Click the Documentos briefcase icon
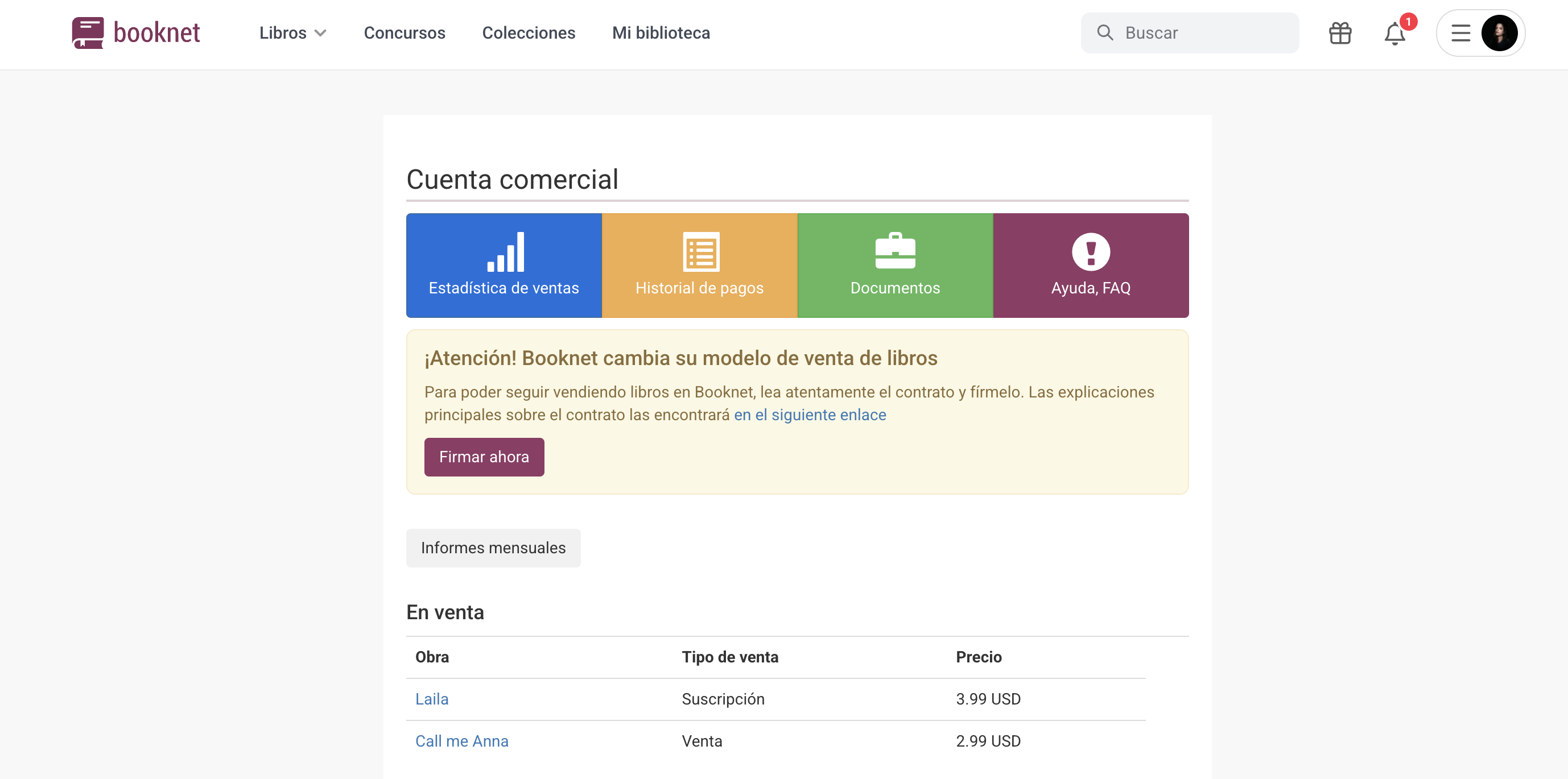The height and width of the screenshot is (779, 1568). click(x=895, y=251)
